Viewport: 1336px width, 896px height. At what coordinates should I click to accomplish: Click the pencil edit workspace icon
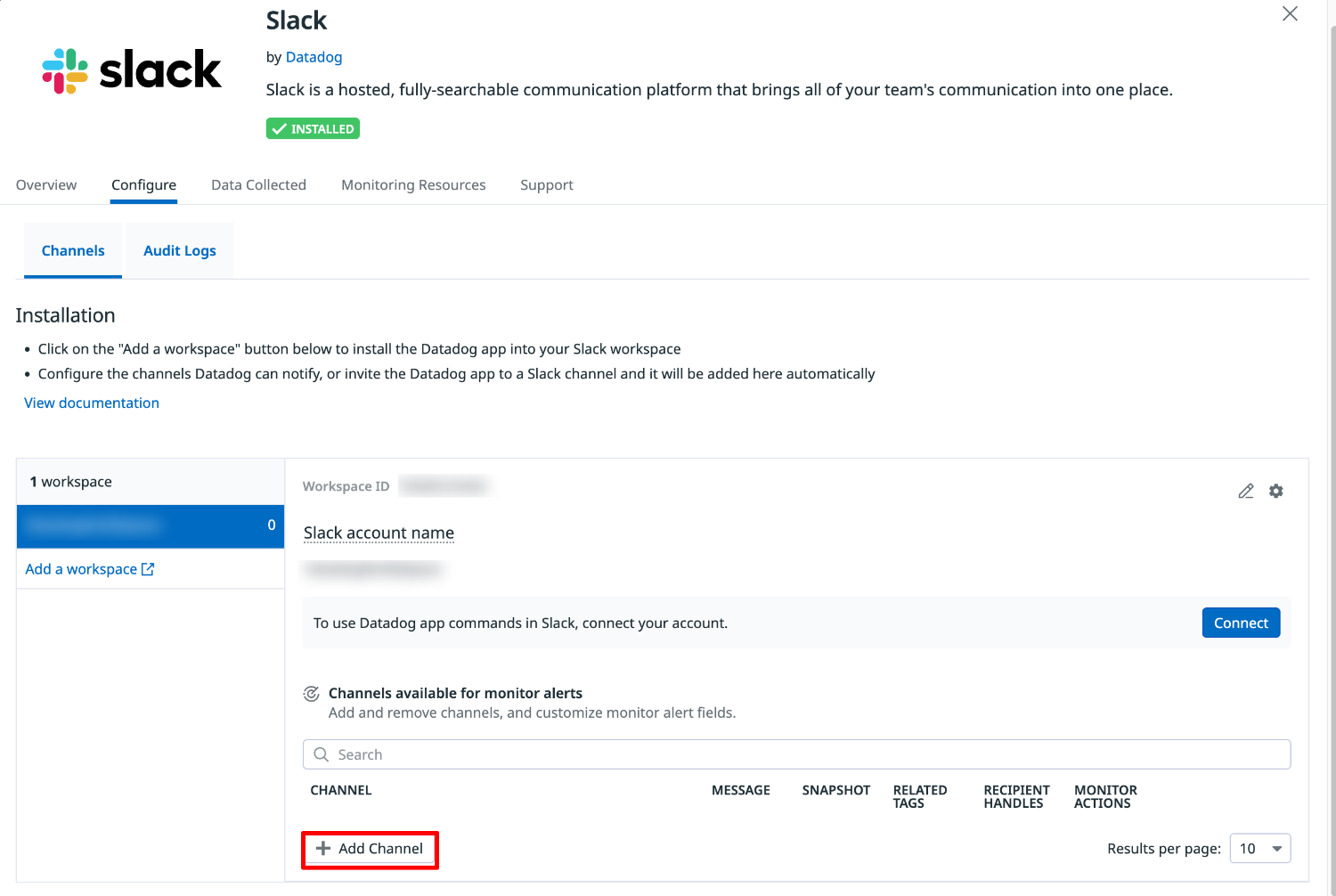pyautogui.click(x=1246, y=491)
